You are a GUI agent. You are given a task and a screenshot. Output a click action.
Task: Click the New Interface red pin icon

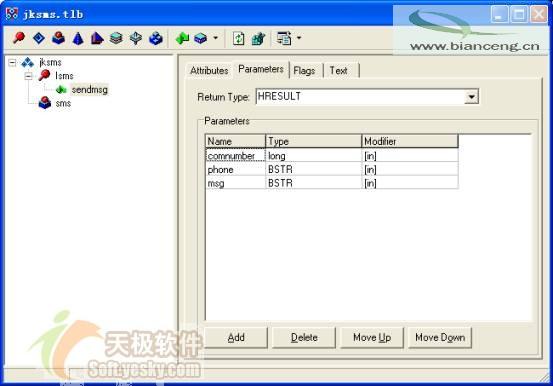pos(19,38)
